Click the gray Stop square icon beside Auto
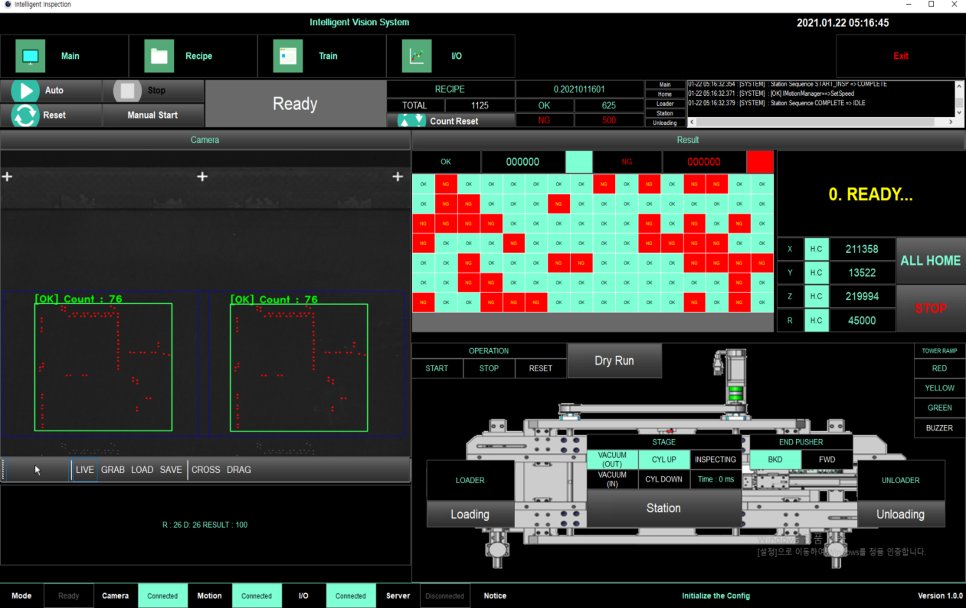 pyautogui.click(x=128, y=91)
